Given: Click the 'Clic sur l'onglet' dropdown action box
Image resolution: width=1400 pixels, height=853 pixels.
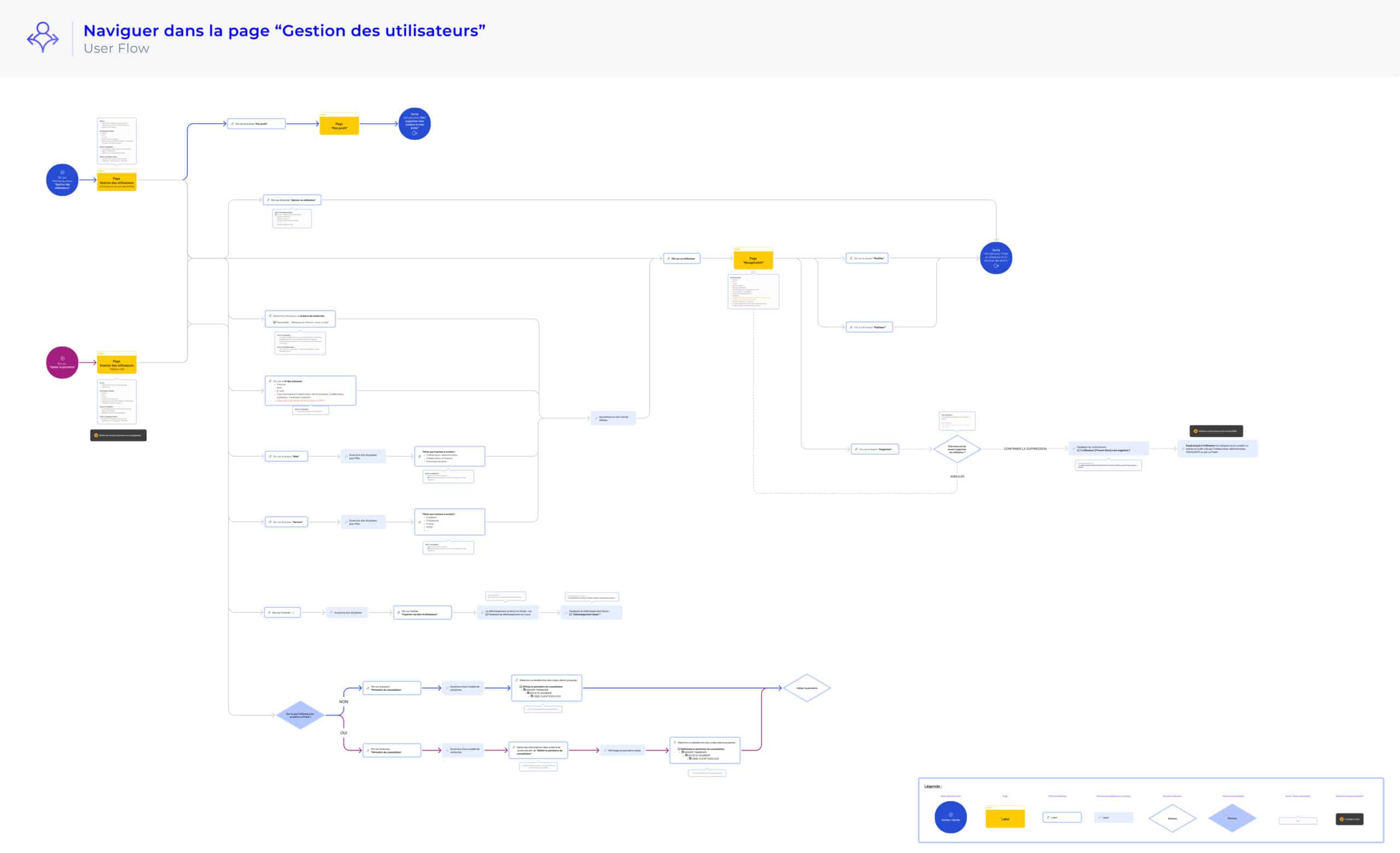Looking at the screenshot, I should click(282, 613).
